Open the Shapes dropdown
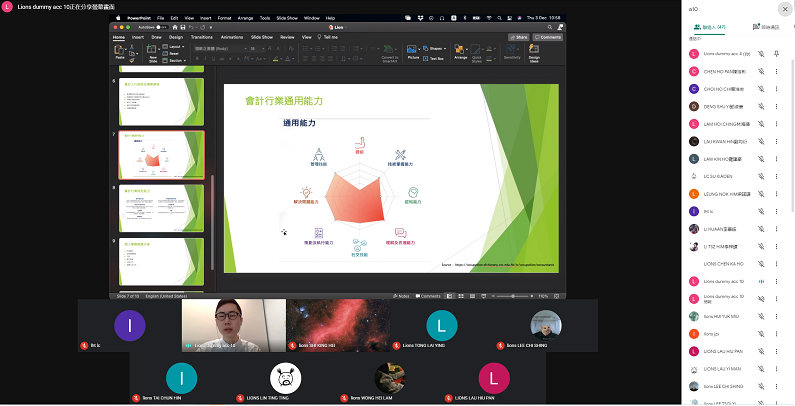795x406 pixels. (x=435, y=46)
